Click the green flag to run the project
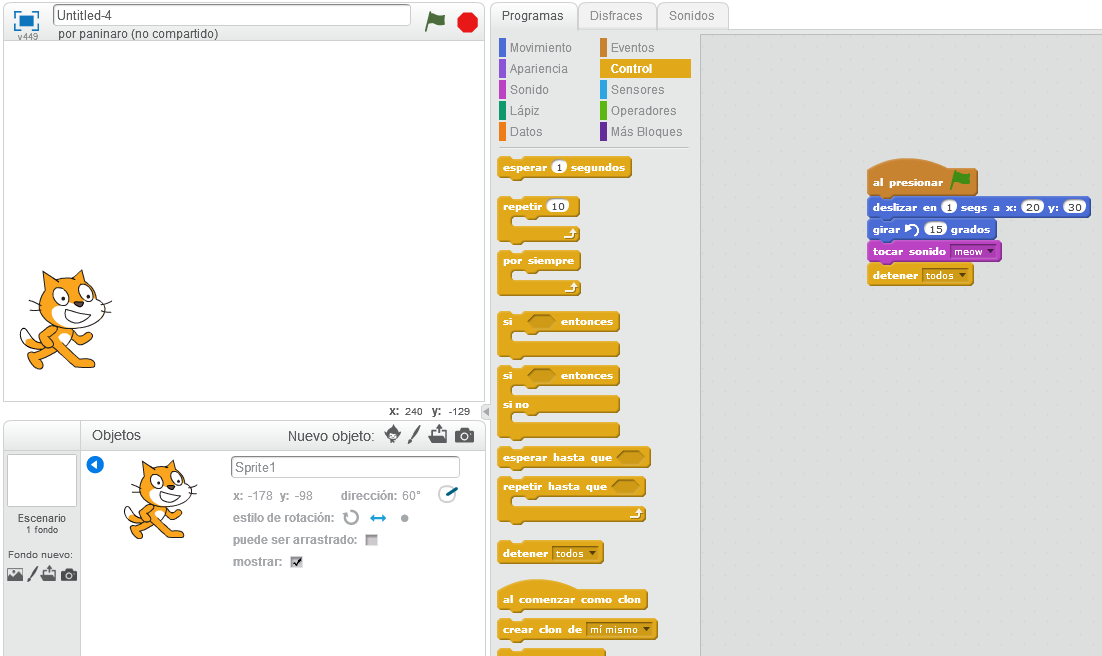This screenshot has width=1102, height=656. [435, 21]
